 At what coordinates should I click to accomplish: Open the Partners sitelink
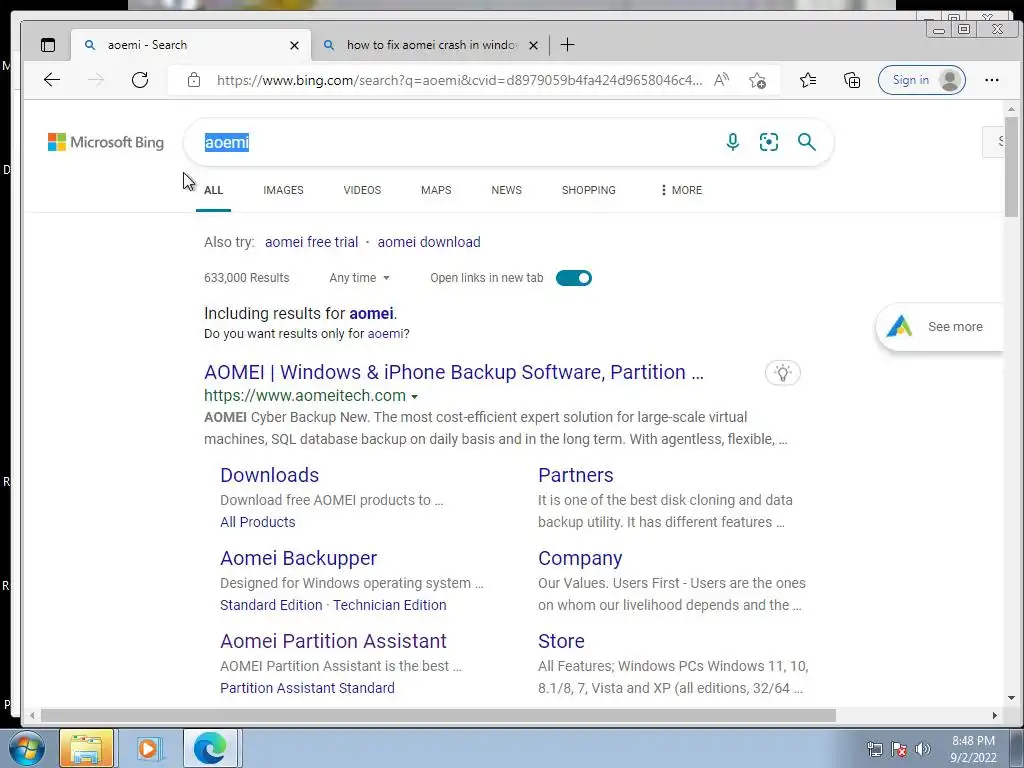(x=575, y=475)
